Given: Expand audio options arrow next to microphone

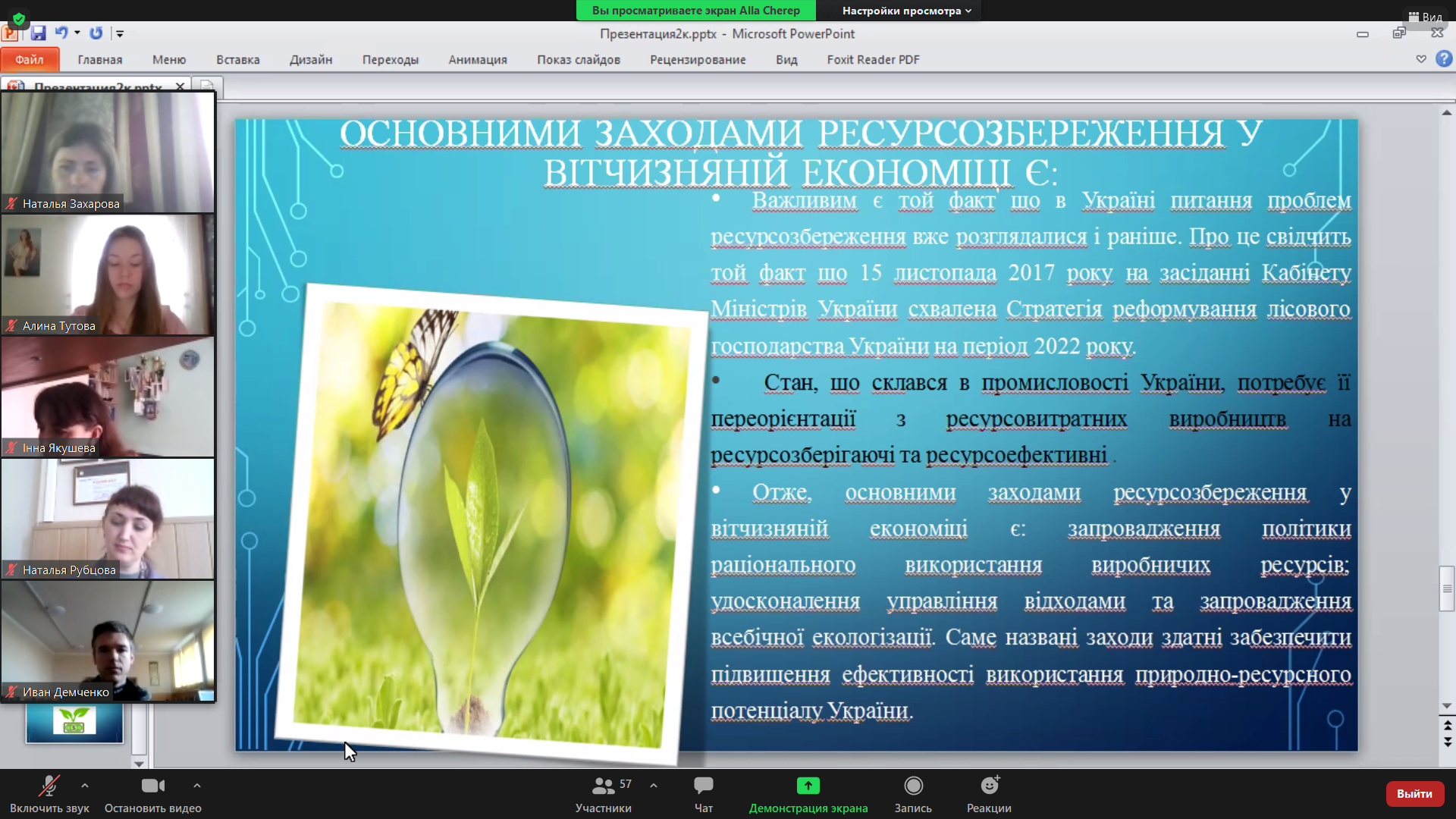Looking at the screenshot, I should [85, 786].
